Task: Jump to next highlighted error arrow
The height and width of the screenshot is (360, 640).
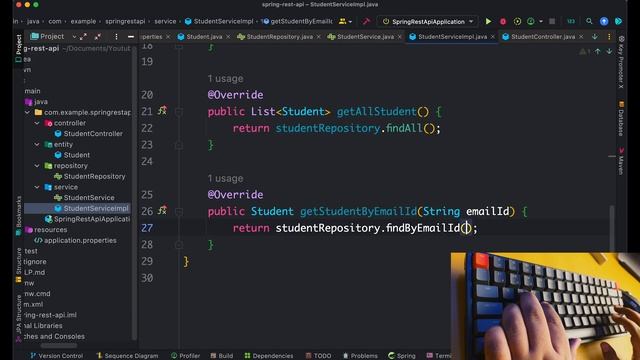Action: [x=609, y=51]
